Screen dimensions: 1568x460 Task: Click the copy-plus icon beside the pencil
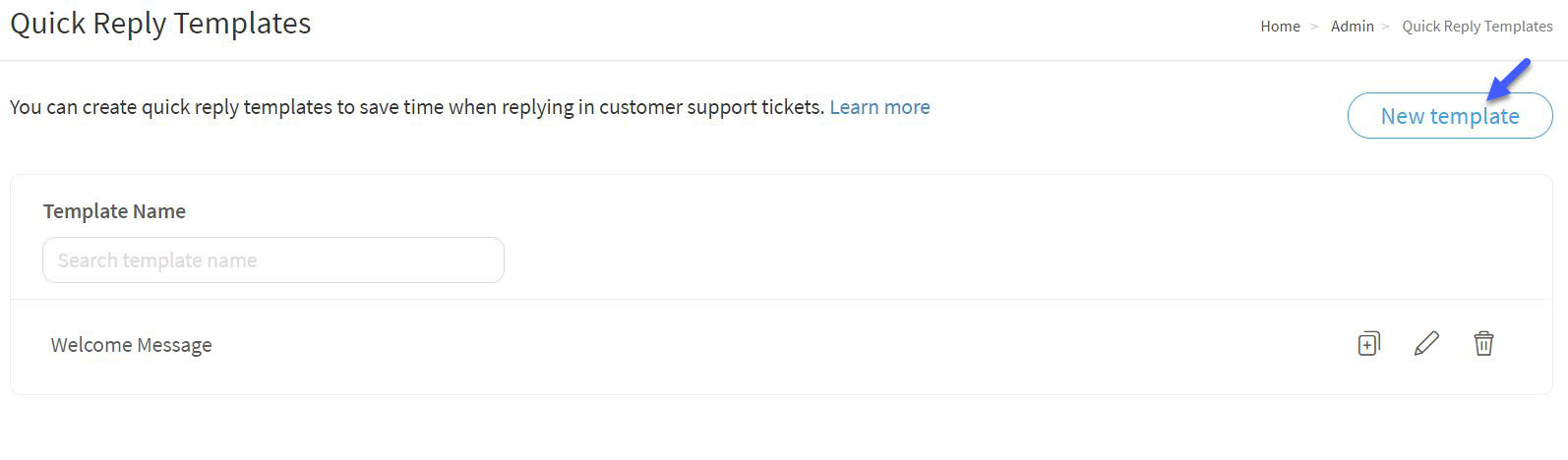tap(1368, 344)
